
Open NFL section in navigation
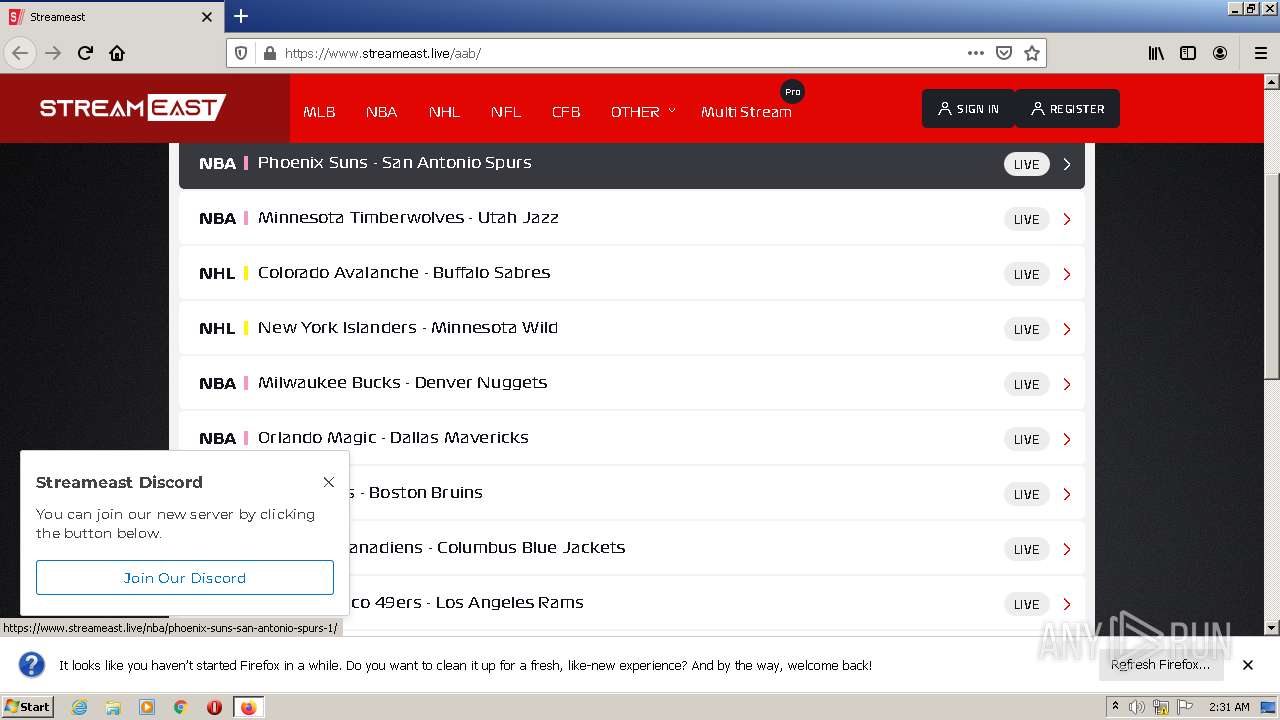pos(506,112)
